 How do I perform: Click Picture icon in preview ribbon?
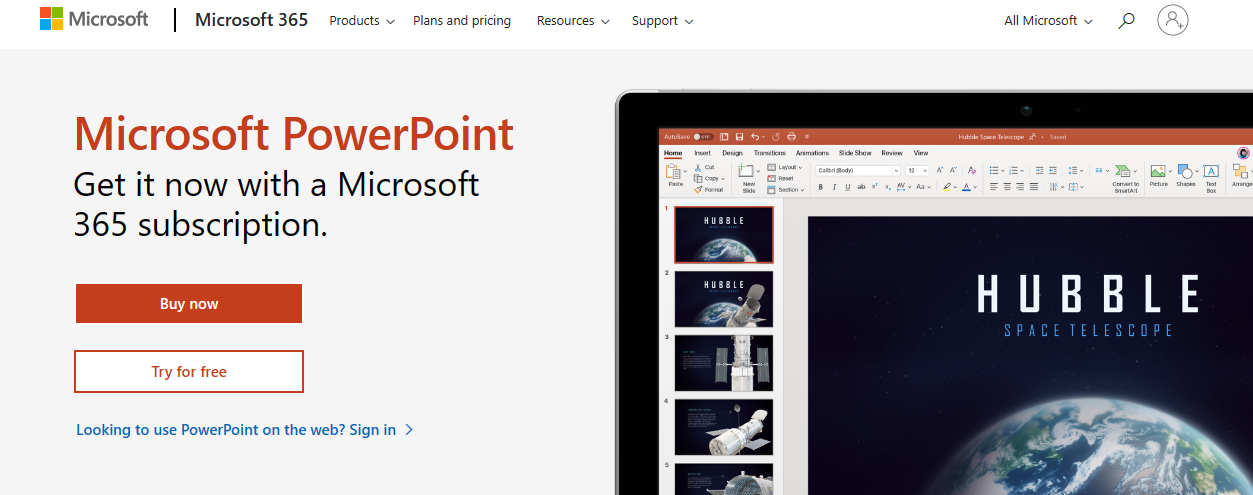[1158, 171]
